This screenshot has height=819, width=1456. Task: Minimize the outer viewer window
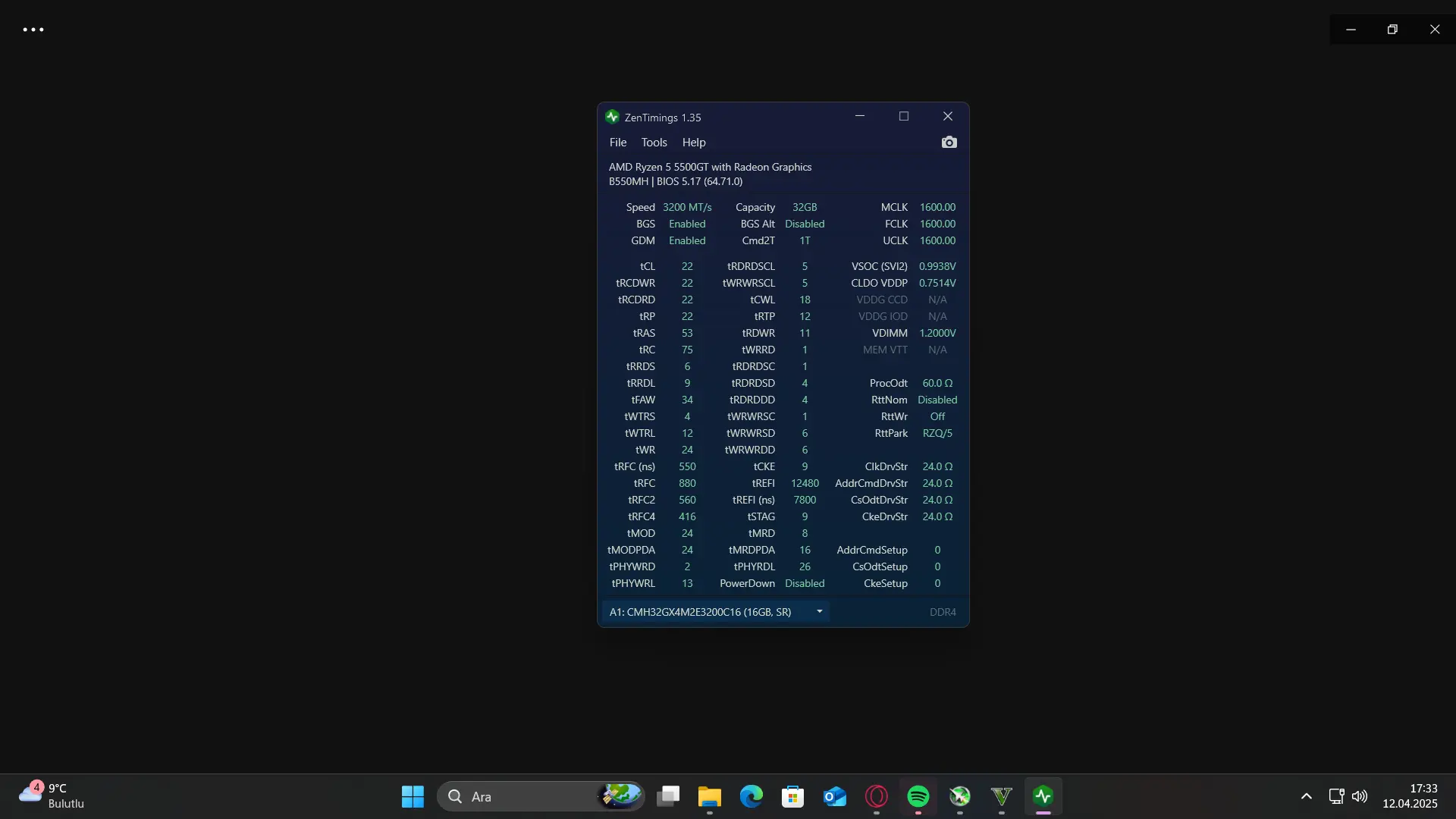pyautogui.click(x=1351, y=30)
